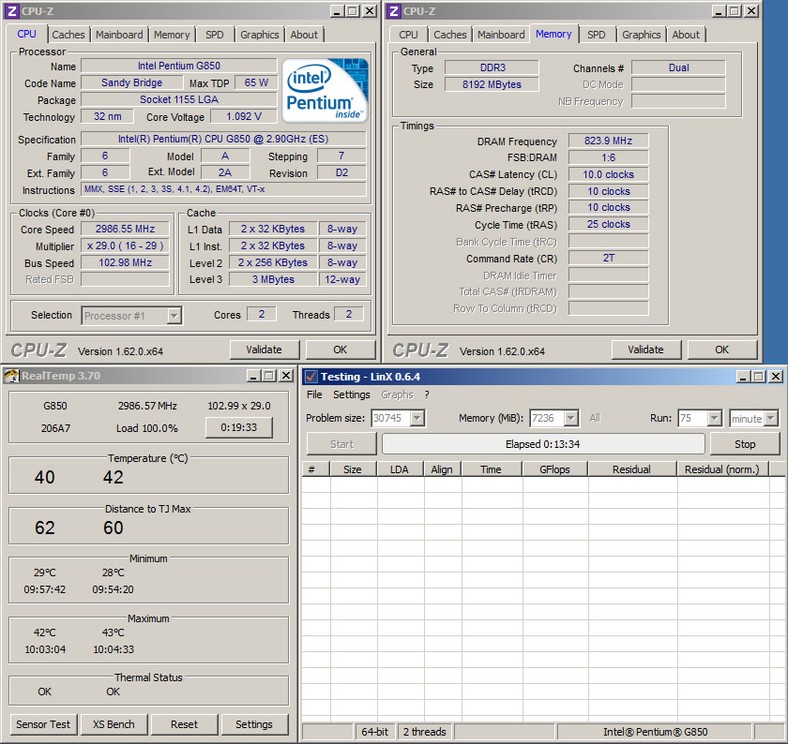
Task: Click the RealTemp title bar icon
Action: tap(11, 376)
